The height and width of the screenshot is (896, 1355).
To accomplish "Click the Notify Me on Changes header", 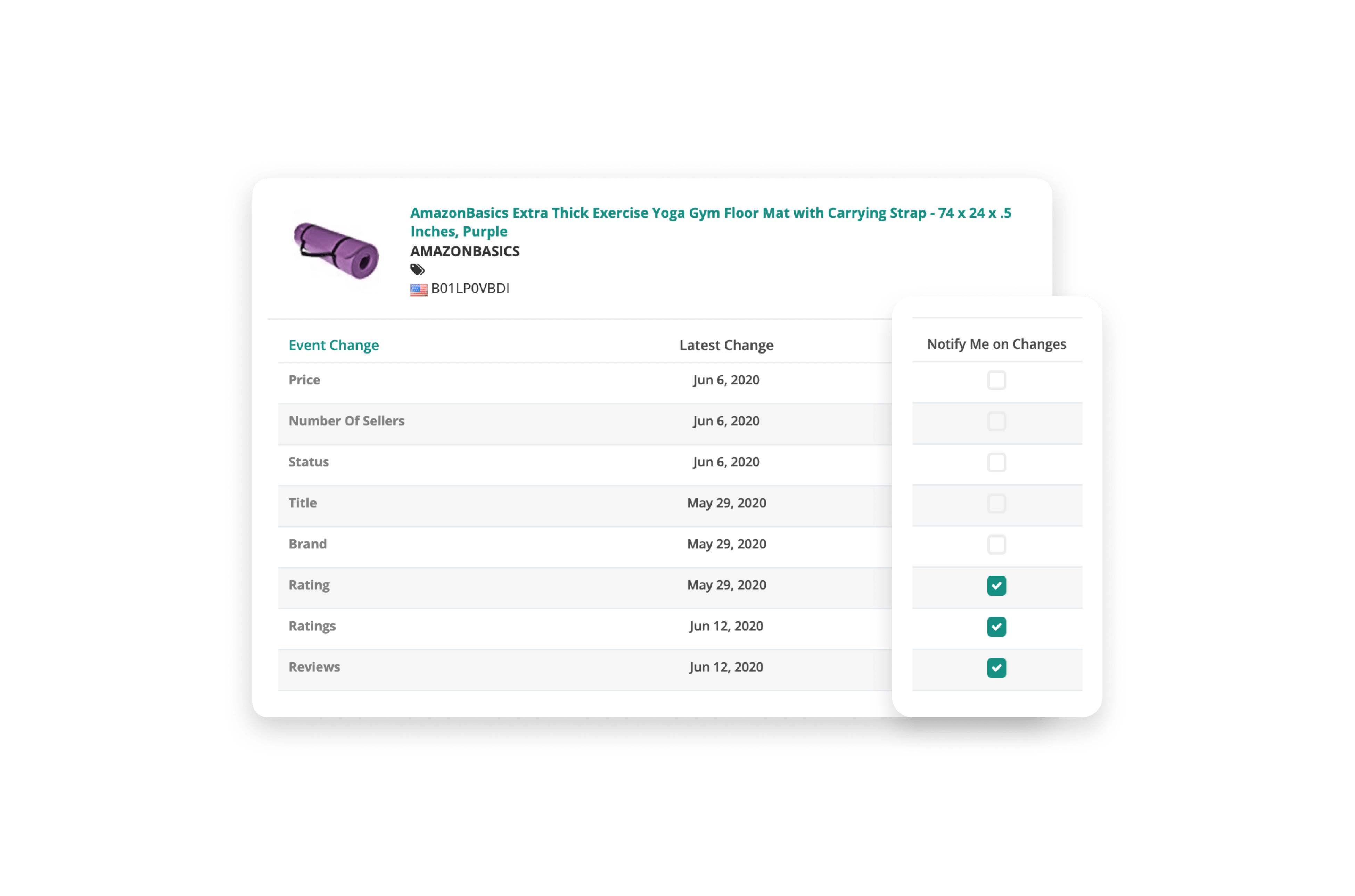I will pos(996,344).
